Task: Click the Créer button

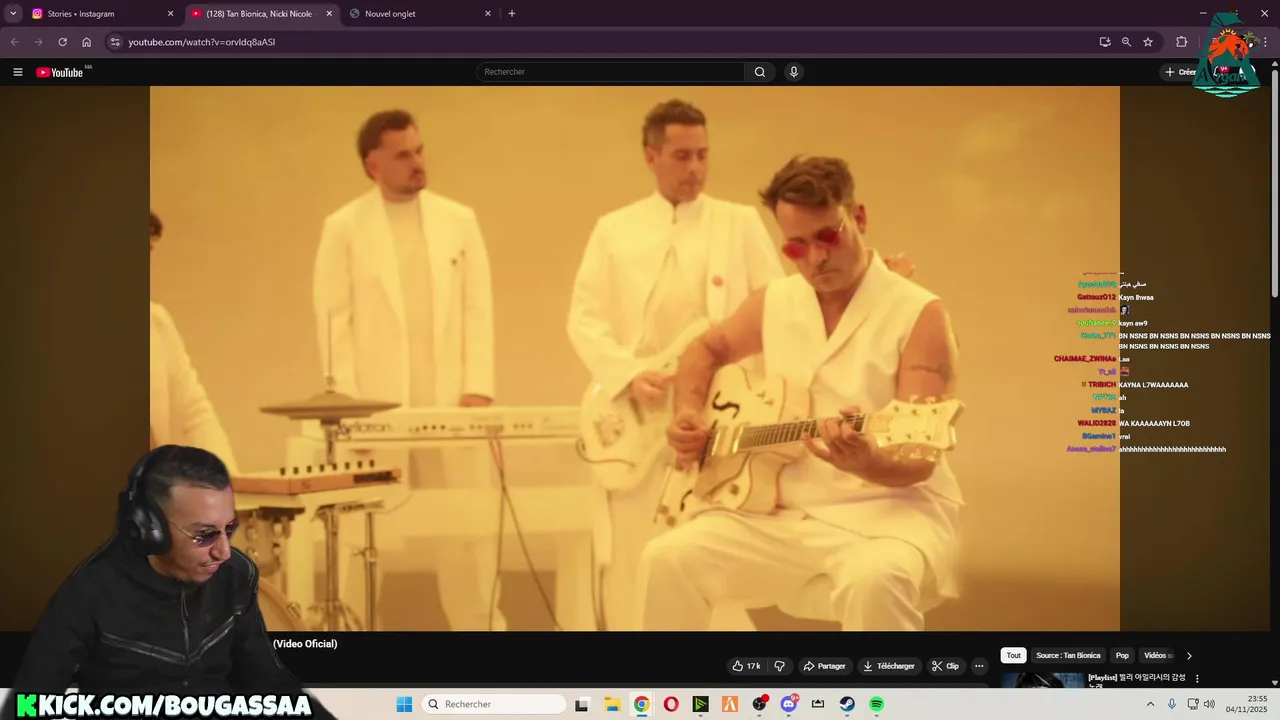Action: coord(1180,72)
